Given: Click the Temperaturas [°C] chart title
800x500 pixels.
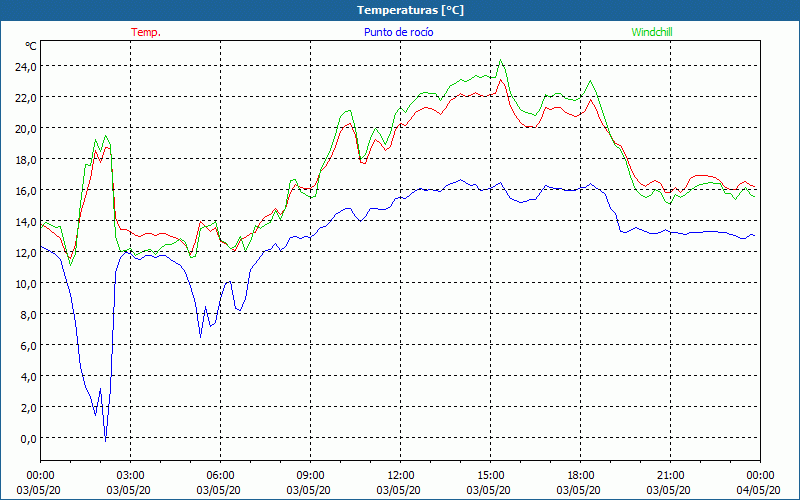Looking at the screenshot, I should click(410, 10).
